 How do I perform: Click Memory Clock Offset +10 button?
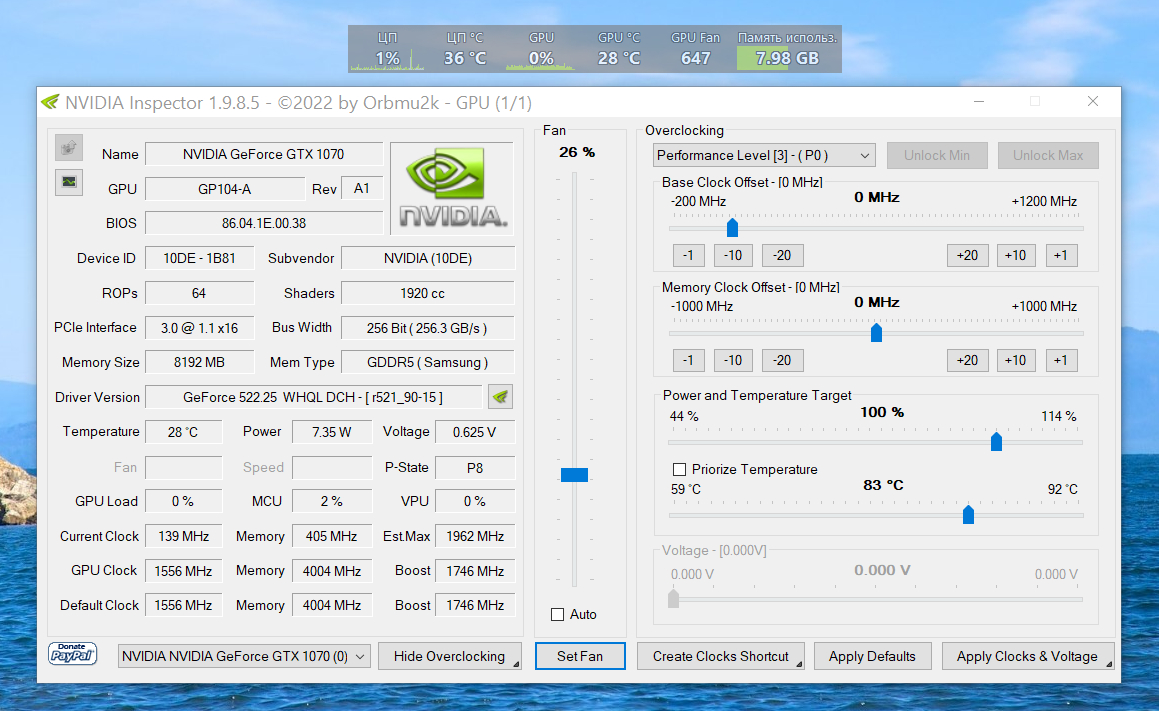click(x=1016, y=360)
